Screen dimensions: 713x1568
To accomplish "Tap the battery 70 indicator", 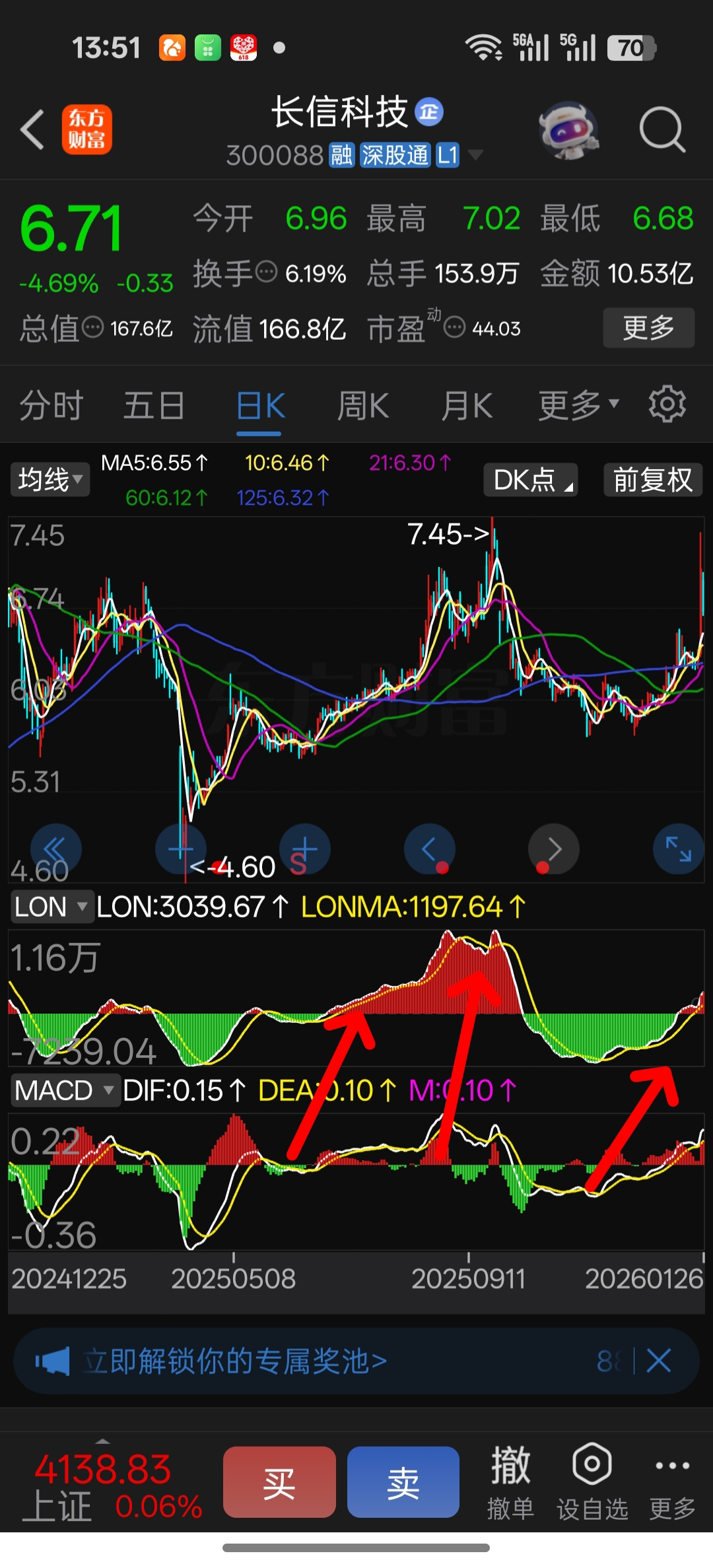I will (x=631, y=48).
